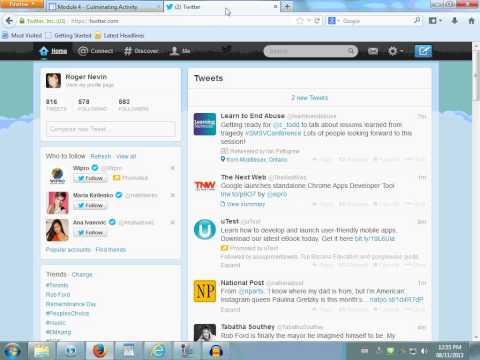Open Learn to End Abuse account name
480x360 pixels.
253,116
